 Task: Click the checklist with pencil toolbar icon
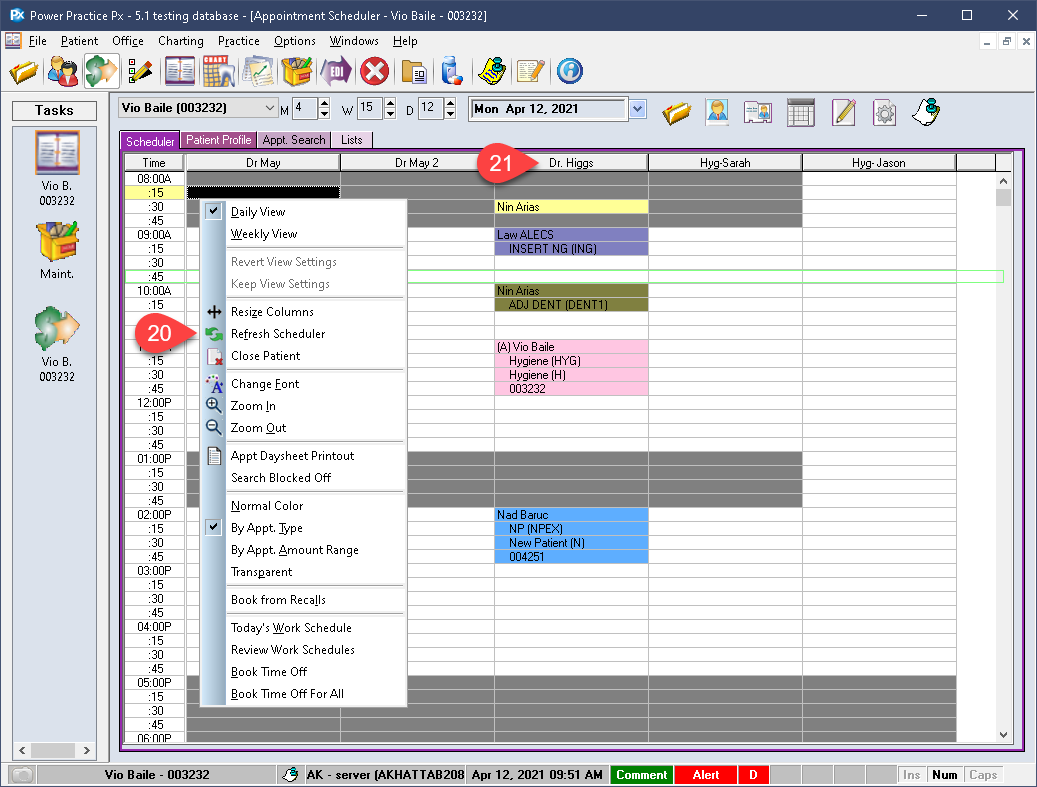140,71
